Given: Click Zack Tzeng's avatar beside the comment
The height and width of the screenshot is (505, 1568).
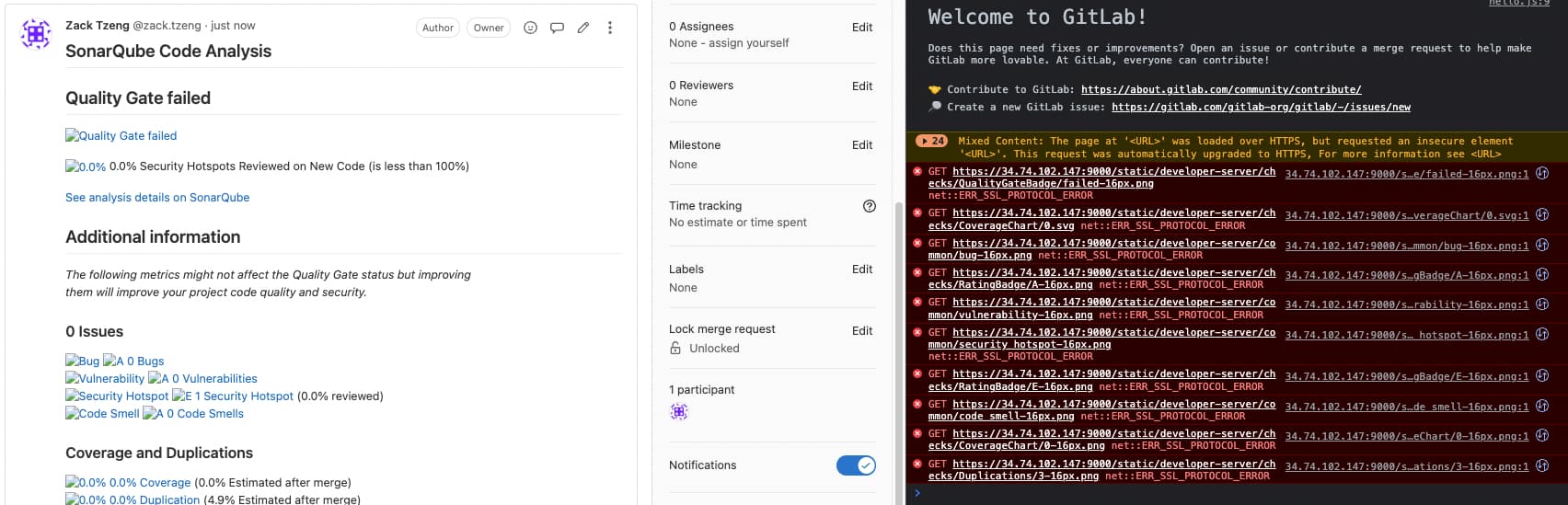Looking at the screenshot, I should tap(36, 34).
